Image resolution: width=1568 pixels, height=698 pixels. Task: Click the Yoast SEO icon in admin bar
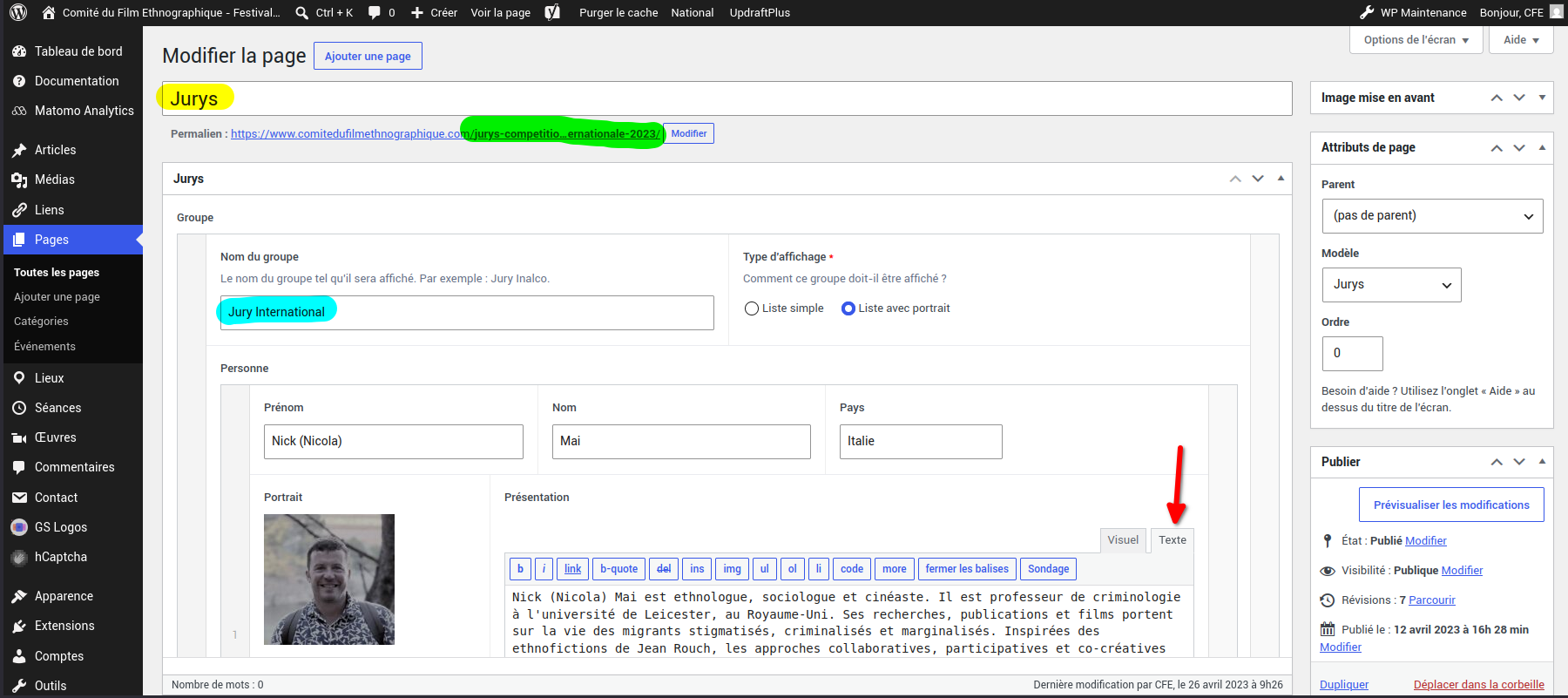[x=552, y=12]
